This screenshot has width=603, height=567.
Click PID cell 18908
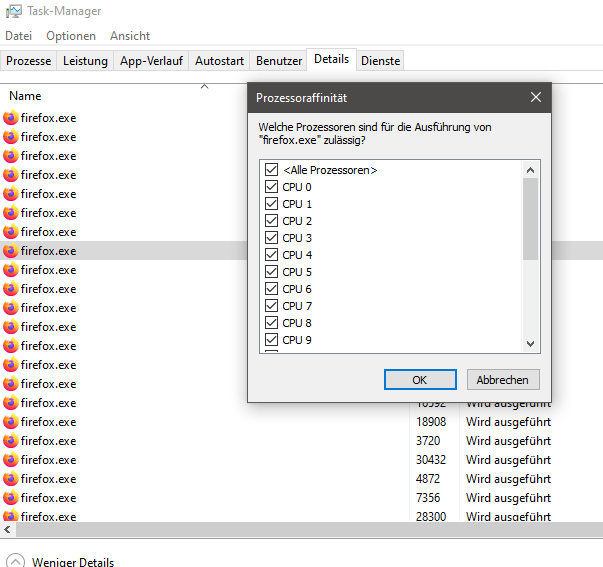(x=431, y=422)
